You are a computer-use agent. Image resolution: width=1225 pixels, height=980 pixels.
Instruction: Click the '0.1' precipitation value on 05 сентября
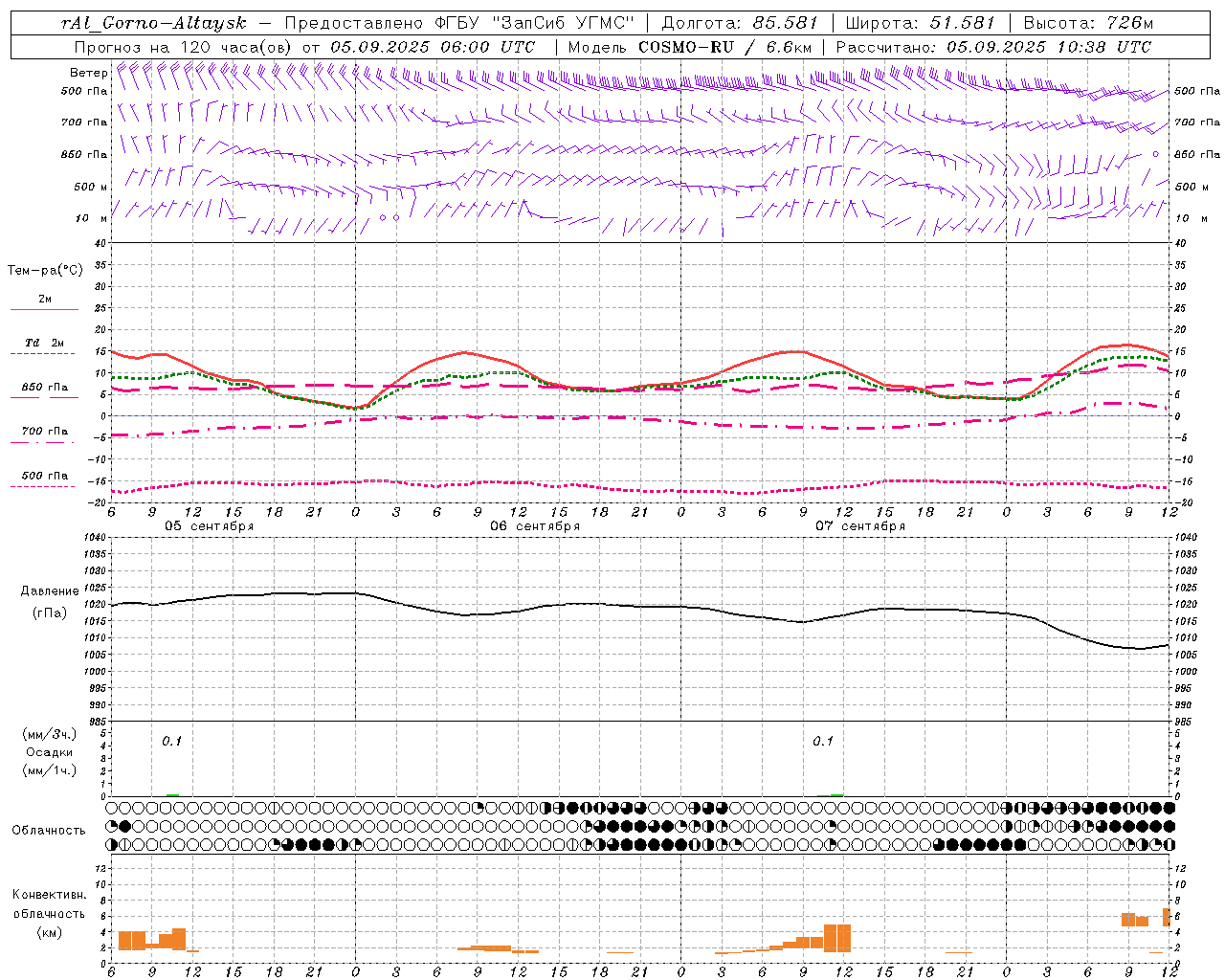[x=171, y=741]
